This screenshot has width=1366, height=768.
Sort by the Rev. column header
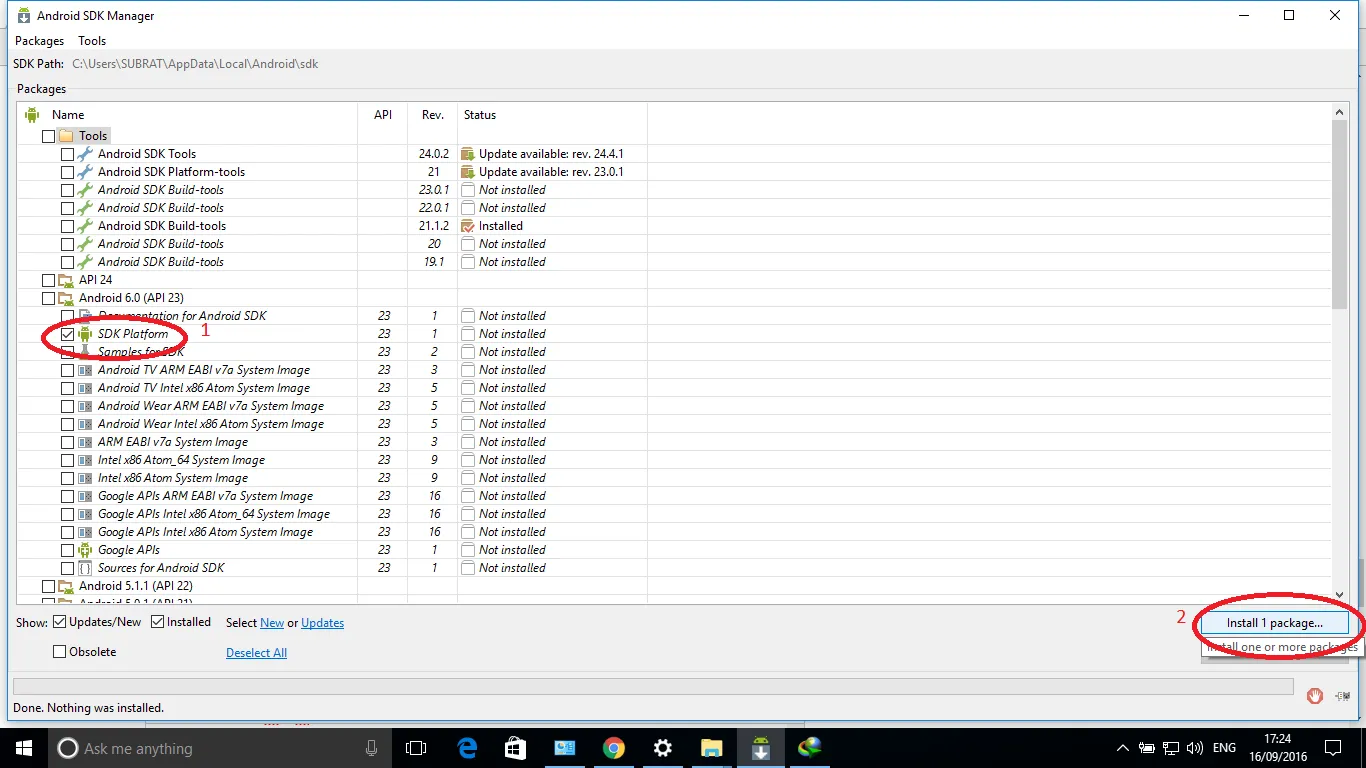[433, 115]
